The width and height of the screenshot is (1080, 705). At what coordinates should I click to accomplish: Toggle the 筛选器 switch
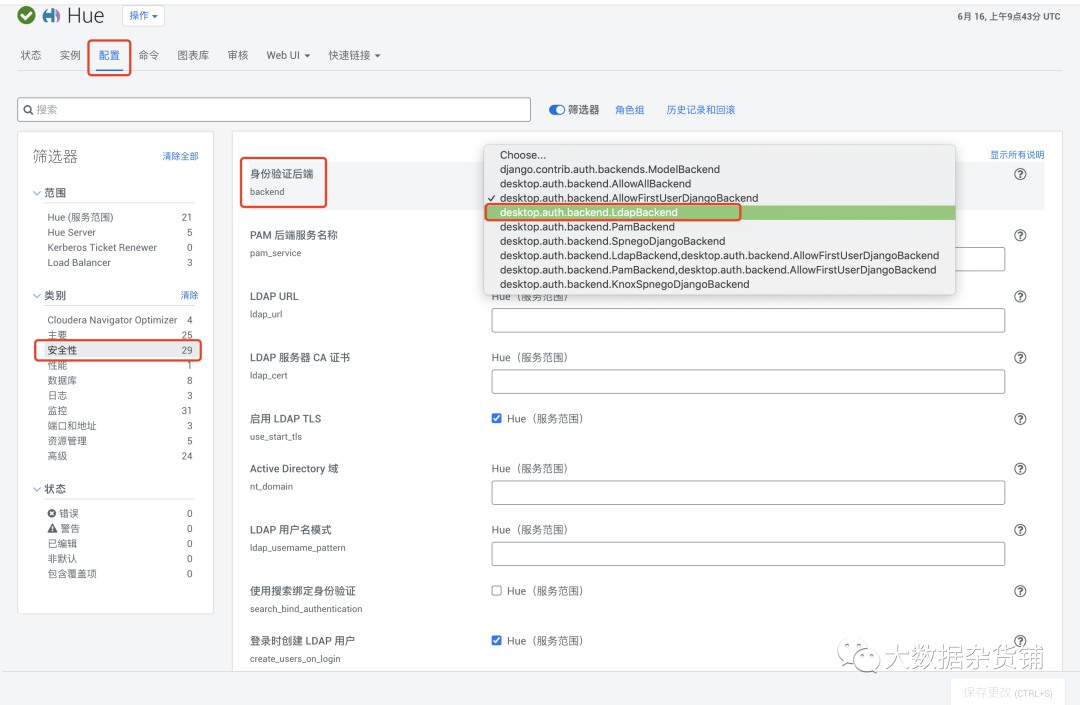pos(557,110)
